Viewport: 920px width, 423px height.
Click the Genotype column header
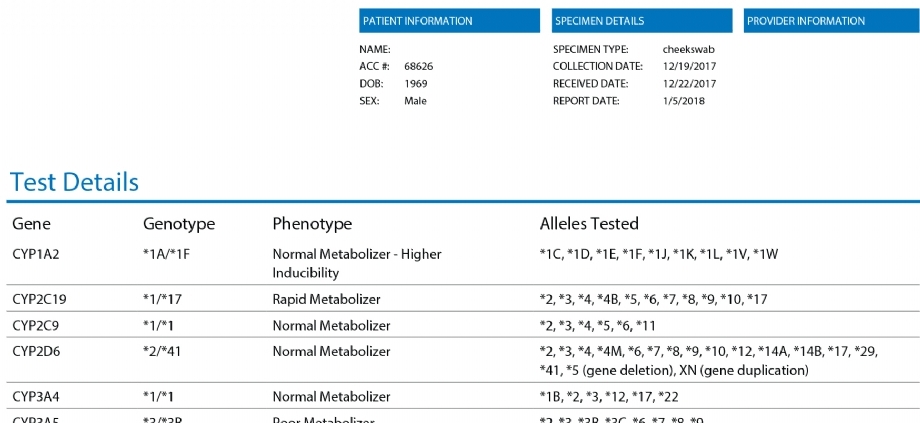pos(179,224)
